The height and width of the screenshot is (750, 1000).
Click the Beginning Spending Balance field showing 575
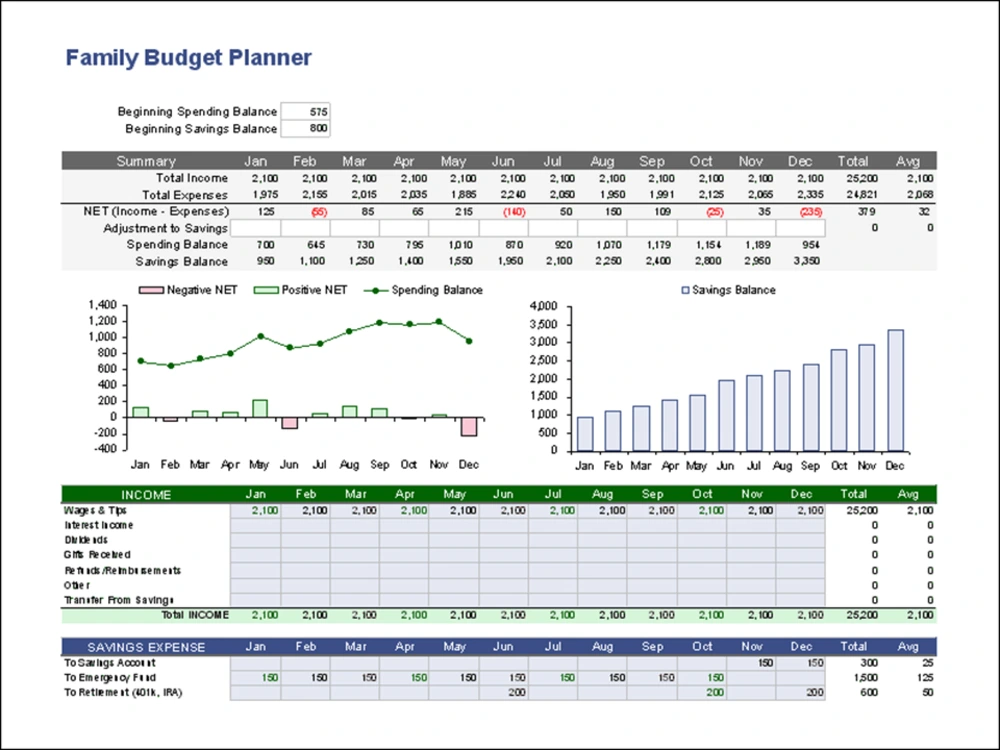pos(305,112)
